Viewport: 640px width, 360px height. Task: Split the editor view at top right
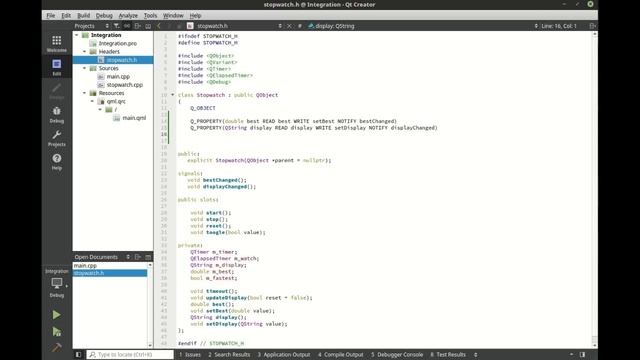pyautogui.click(x=593, y=26)
